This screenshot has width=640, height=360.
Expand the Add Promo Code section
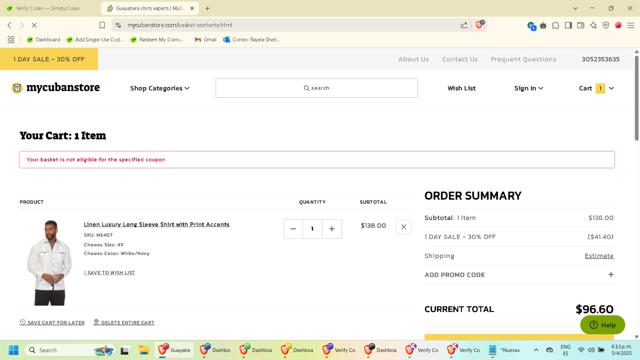(519, 275)
